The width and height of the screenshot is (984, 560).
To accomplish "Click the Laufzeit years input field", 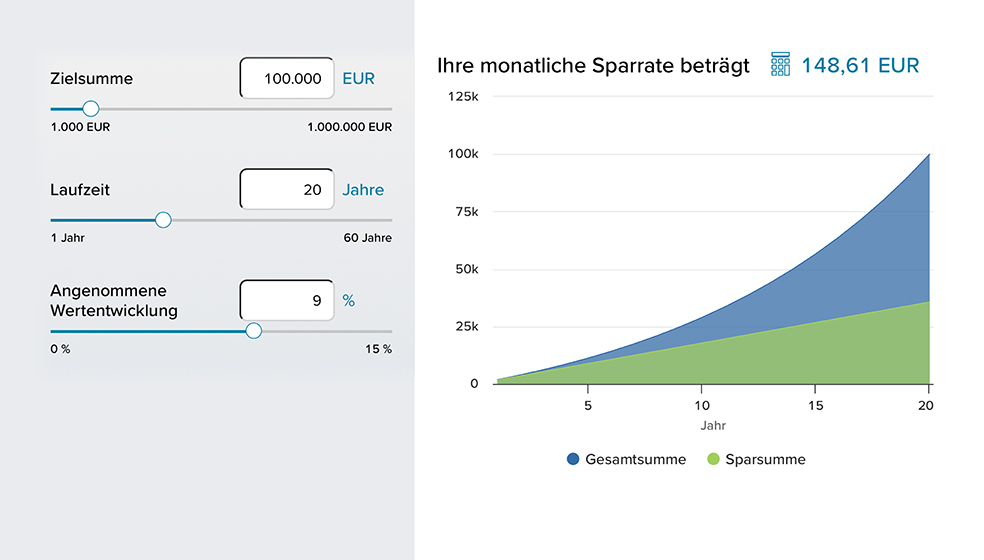I will 287,189.
